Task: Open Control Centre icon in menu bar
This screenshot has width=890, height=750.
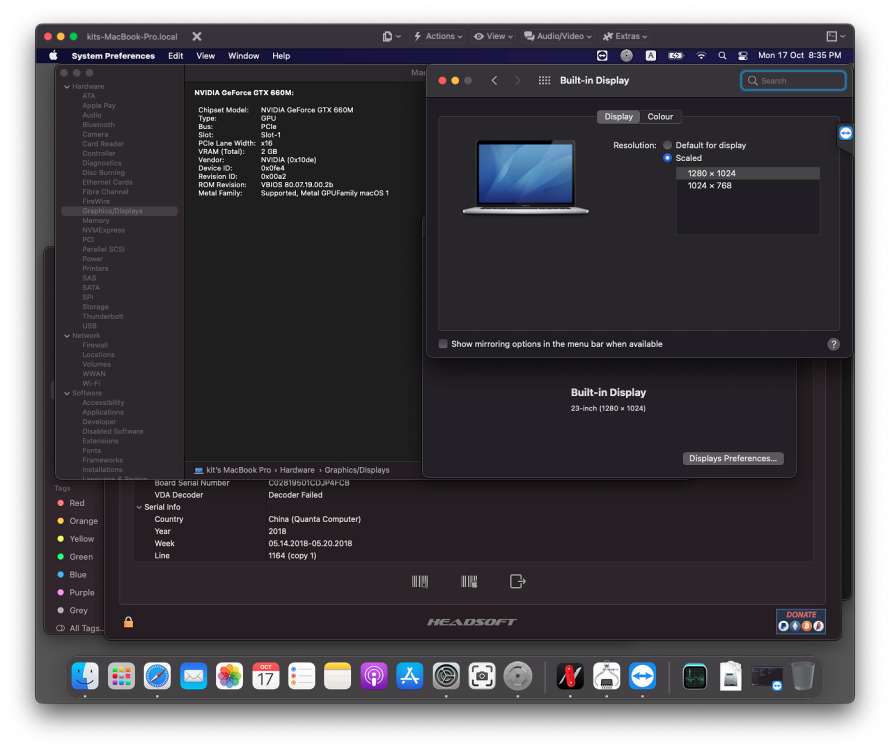Action: tap(742, 56)
